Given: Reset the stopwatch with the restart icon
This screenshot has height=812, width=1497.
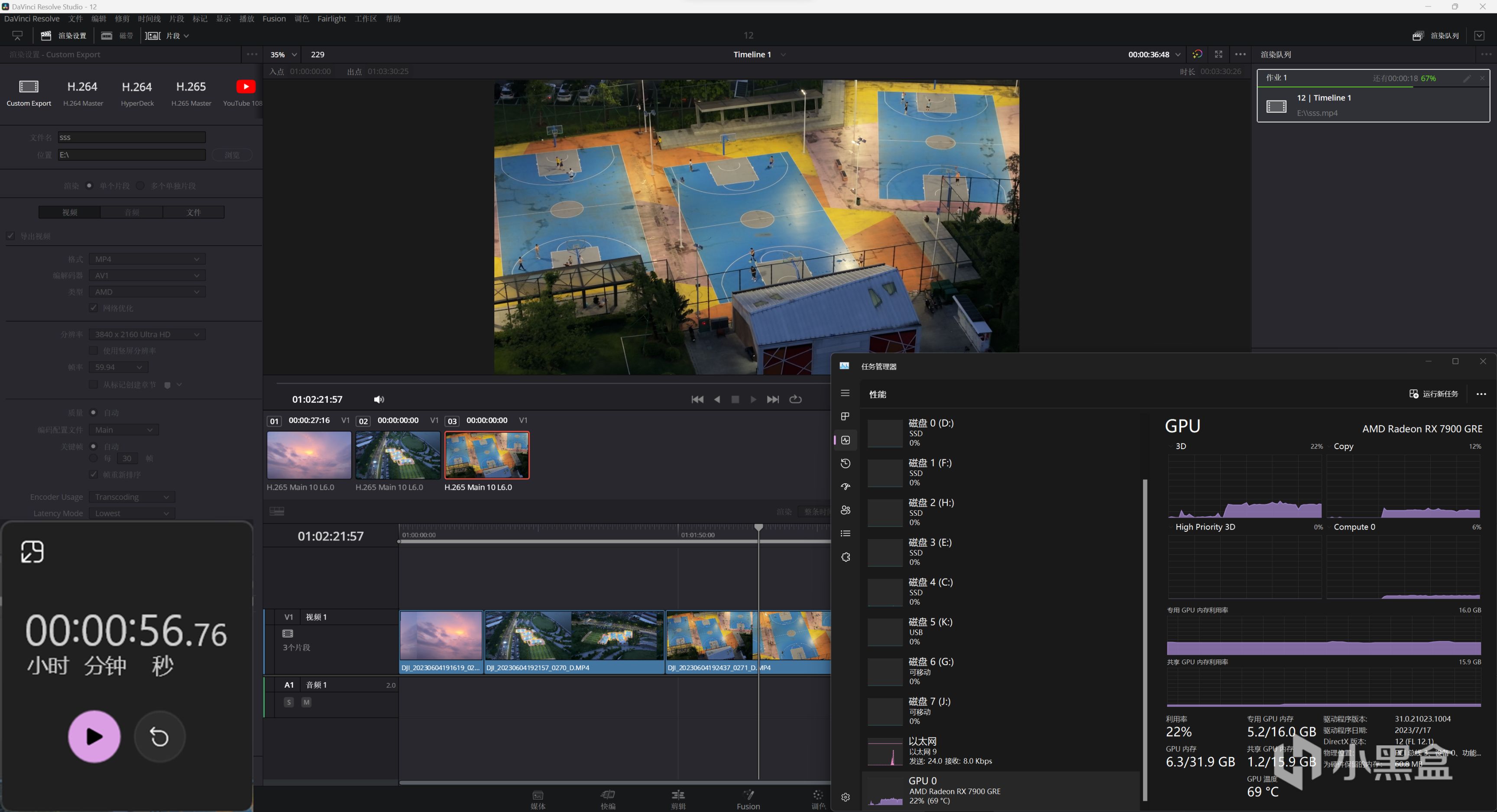Looking at the screenshot, I should [159, 737].
